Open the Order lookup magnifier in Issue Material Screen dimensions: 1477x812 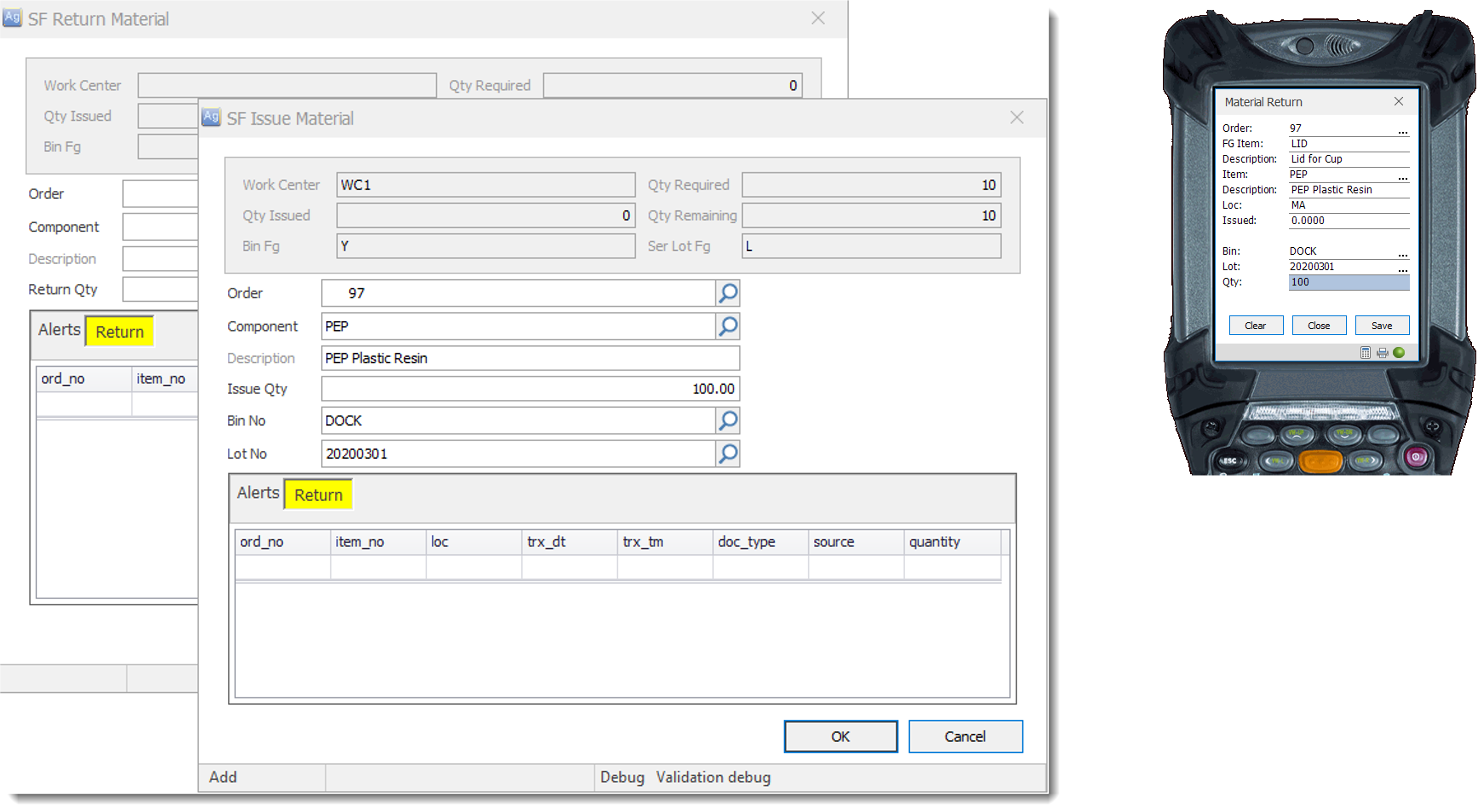728,293
